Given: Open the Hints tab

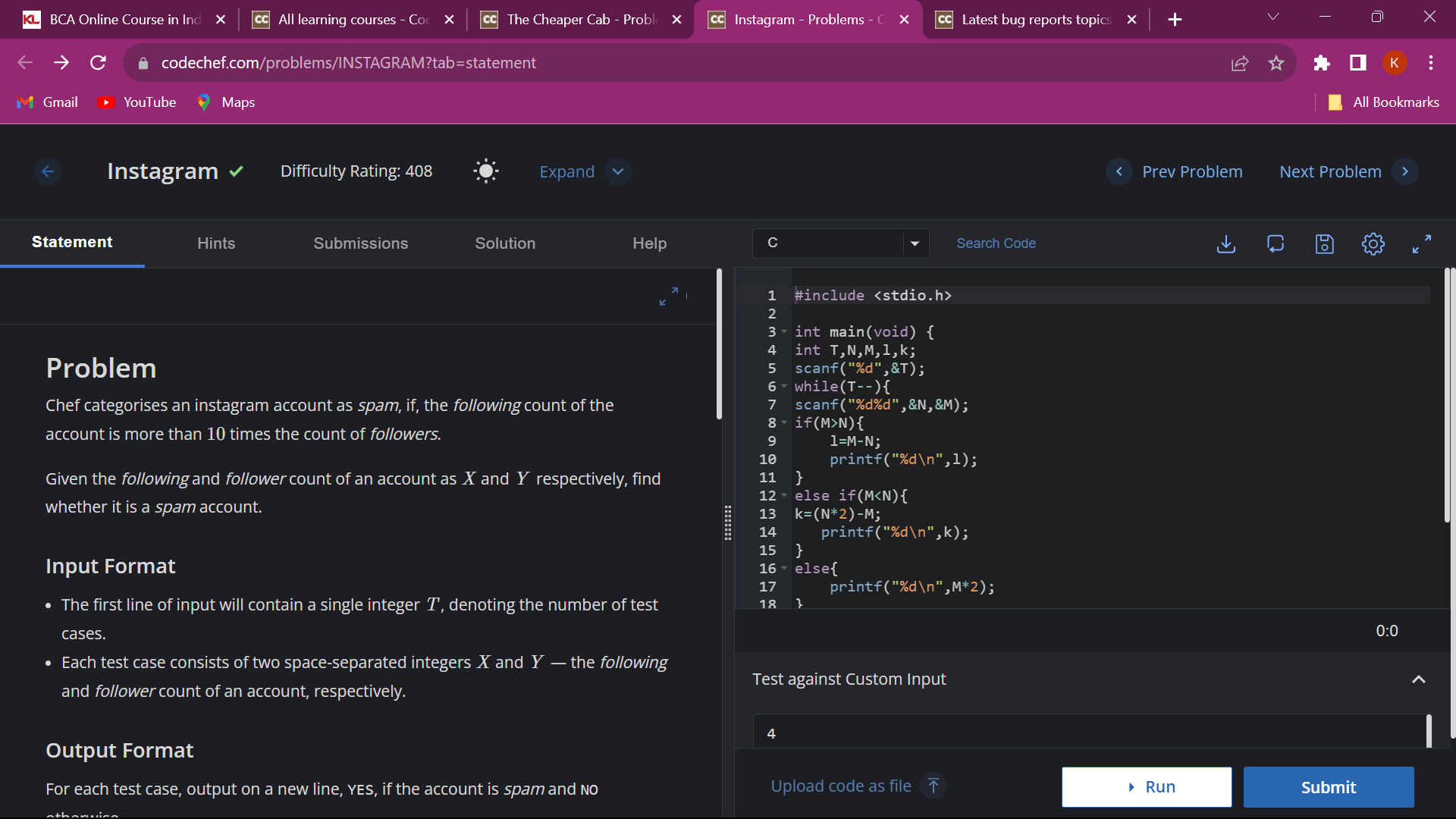Looking at the screenshot, I should click(215, 243).
